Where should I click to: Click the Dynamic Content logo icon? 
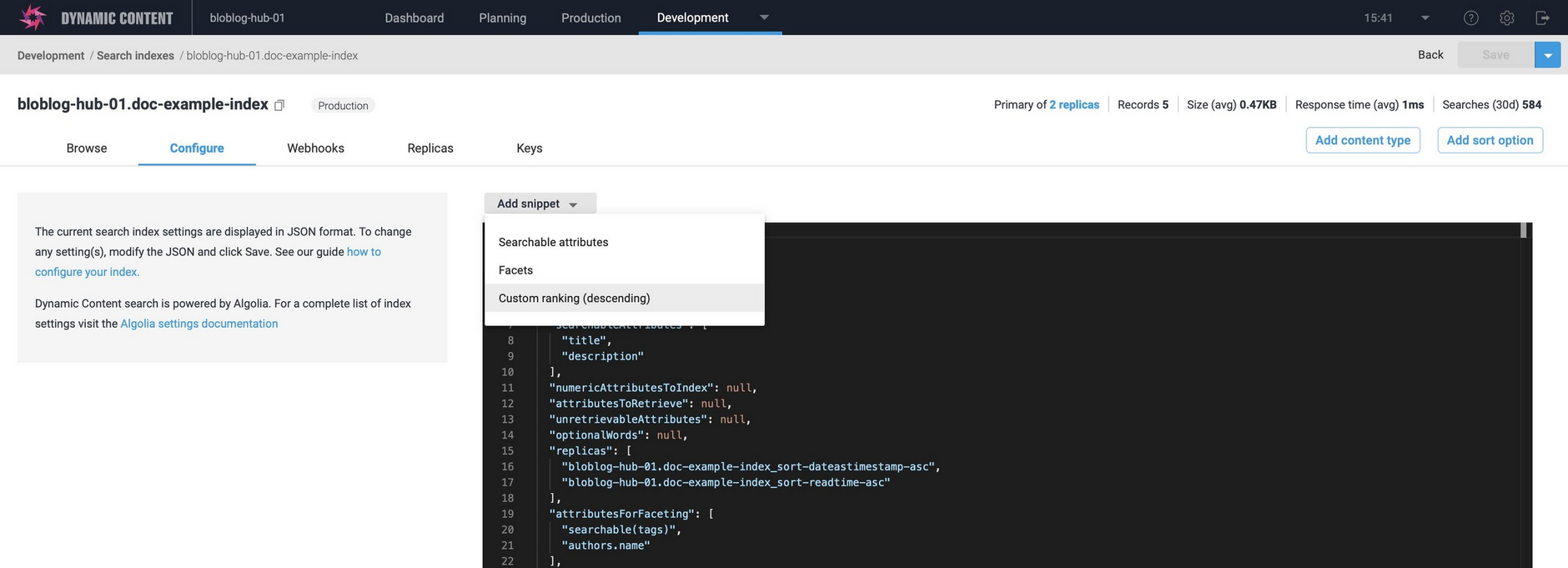(x=33, y=18)
